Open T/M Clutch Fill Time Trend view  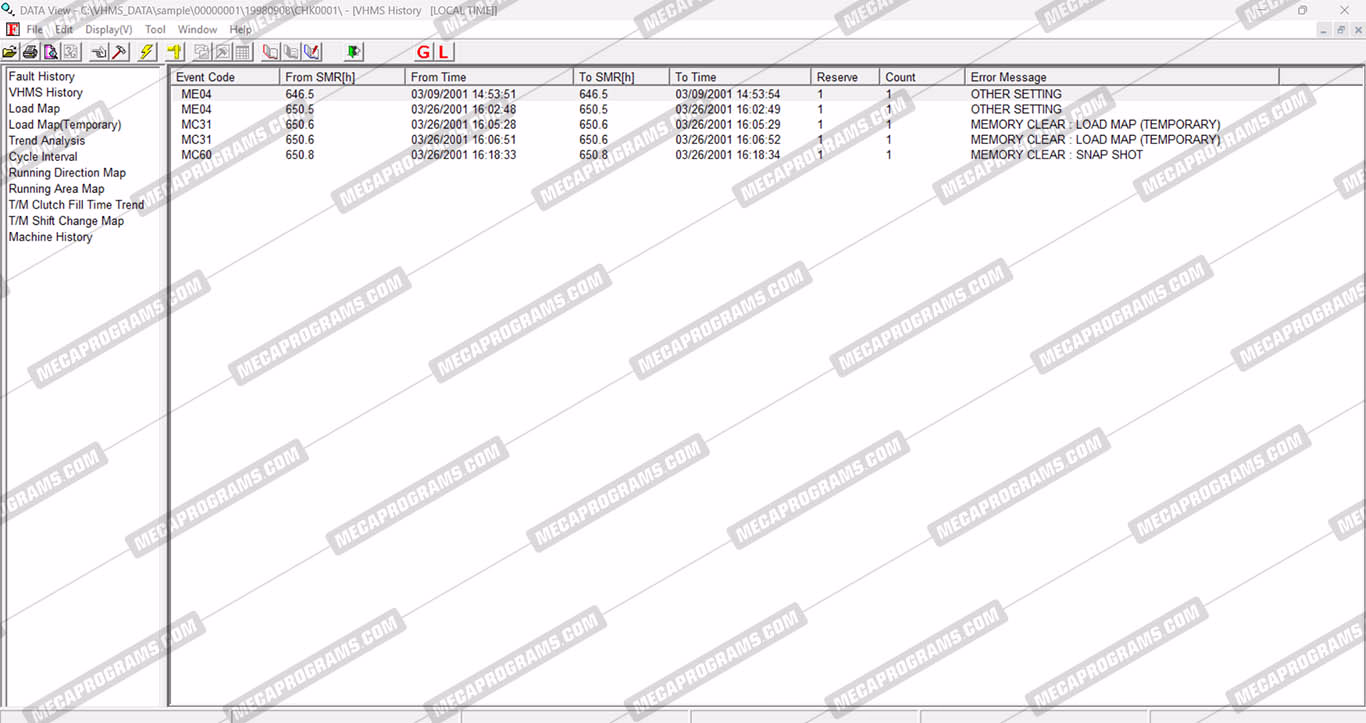coord(76,205)
